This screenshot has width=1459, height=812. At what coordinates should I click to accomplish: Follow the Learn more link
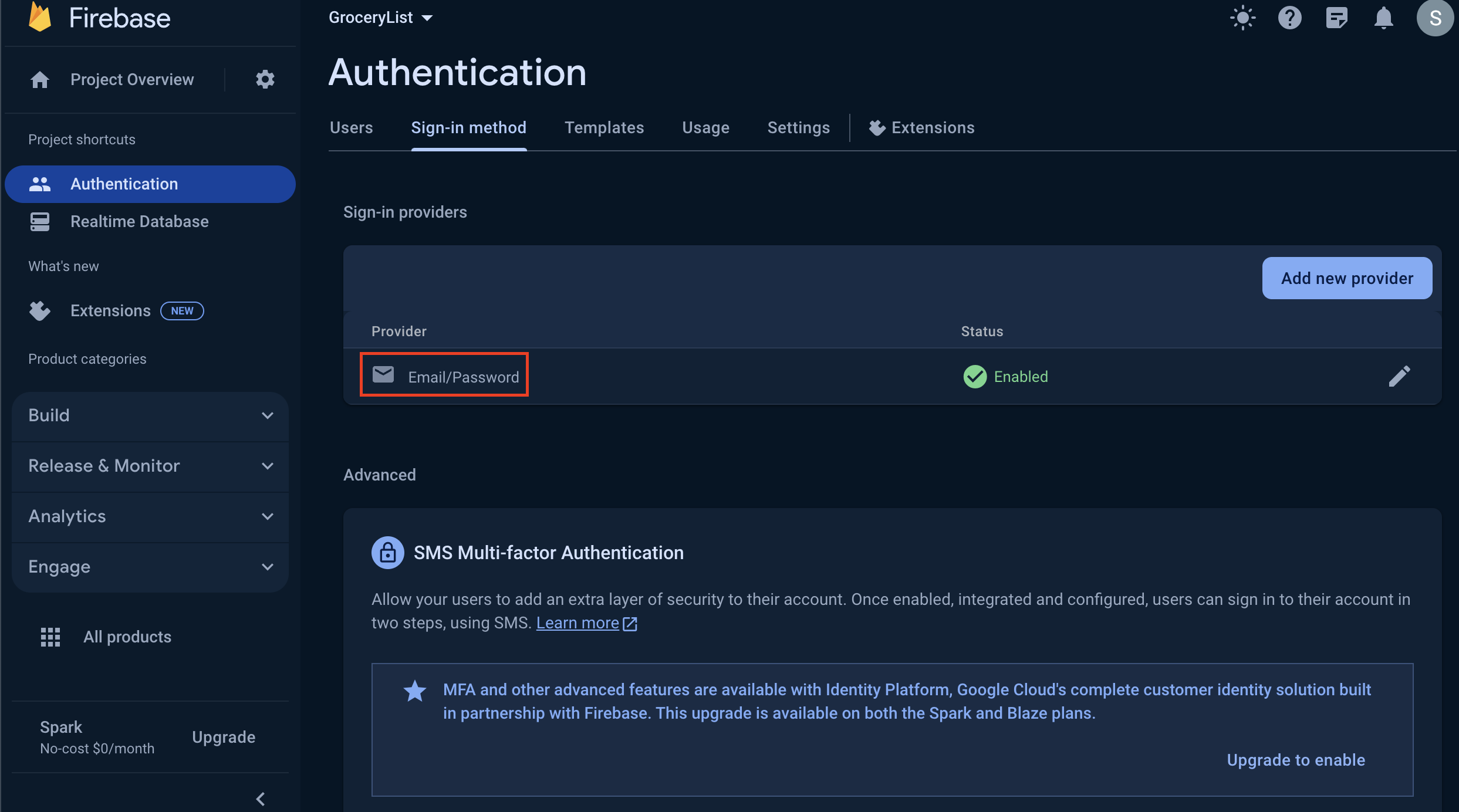pyautogui.click(x=577, y=623)
